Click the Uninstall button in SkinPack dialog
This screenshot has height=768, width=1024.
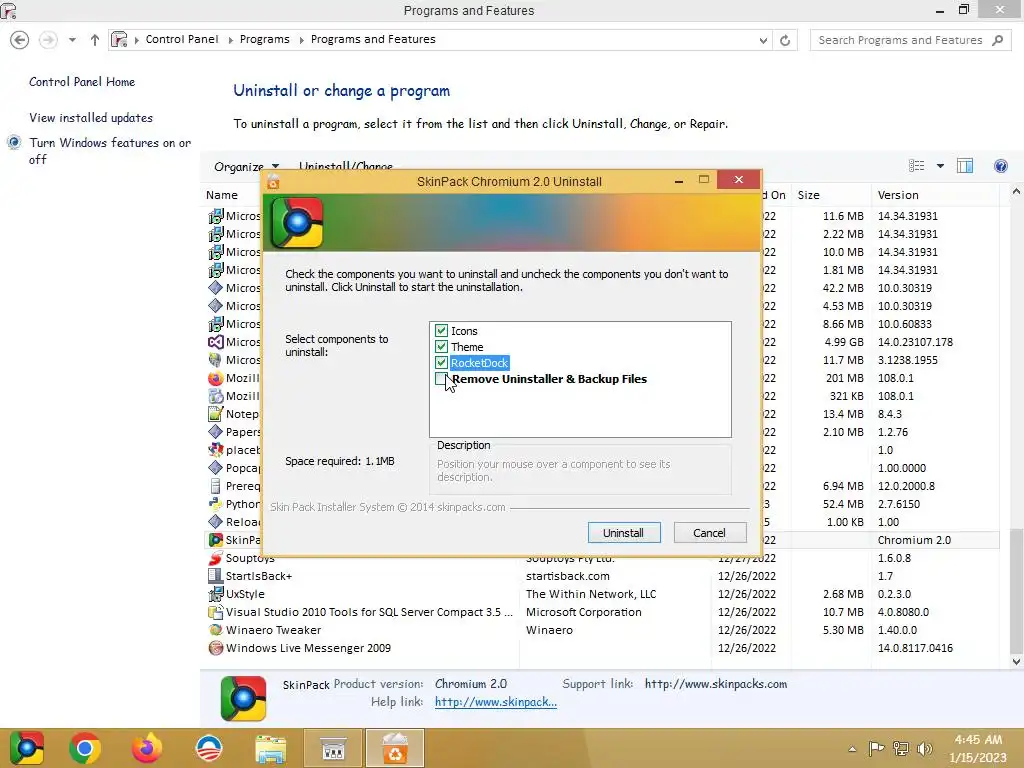click(x=624, y=533)
